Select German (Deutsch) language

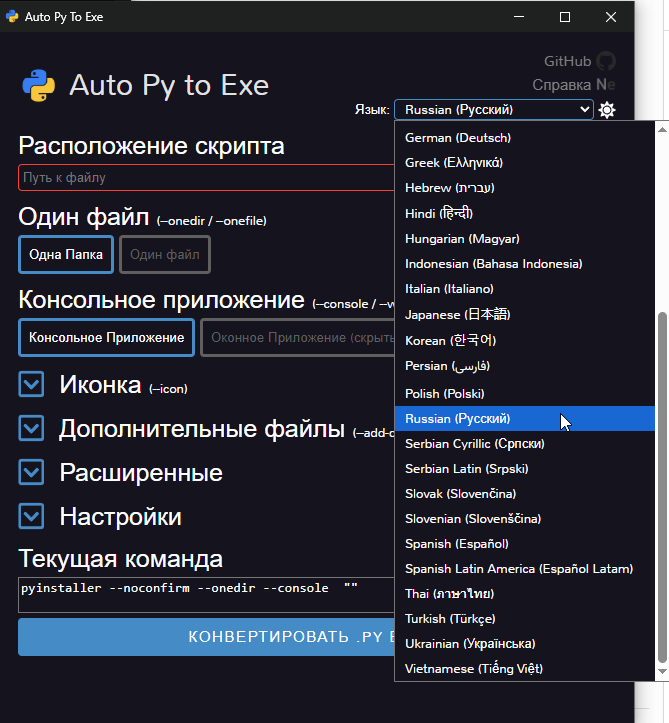525,138
